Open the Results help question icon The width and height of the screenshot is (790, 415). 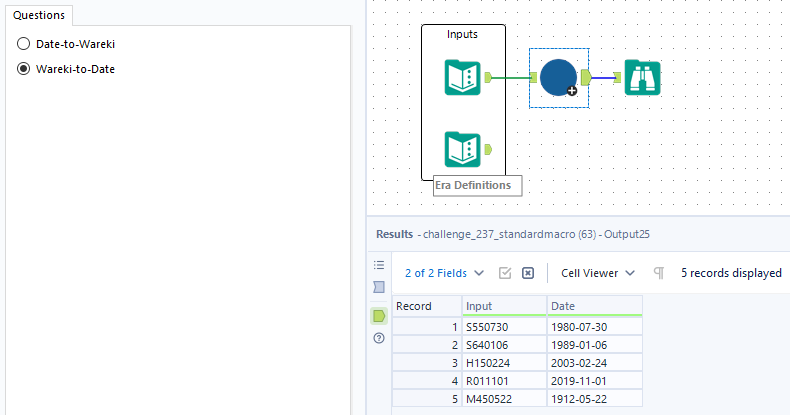pos(379,338)
